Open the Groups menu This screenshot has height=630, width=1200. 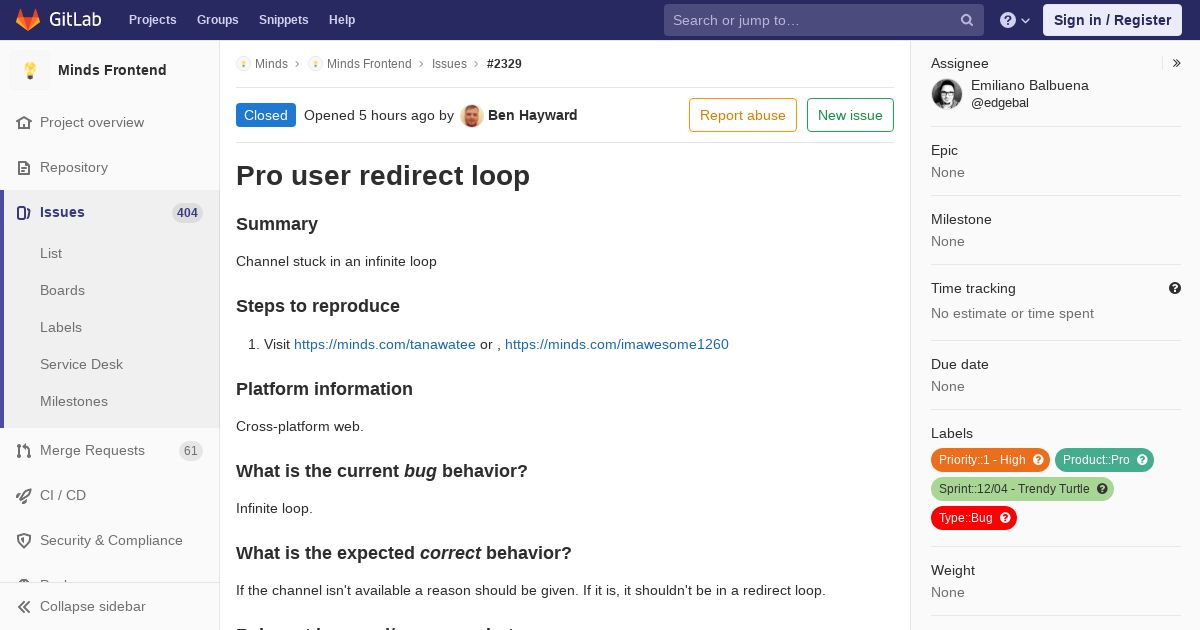click(x=218, y=20)
